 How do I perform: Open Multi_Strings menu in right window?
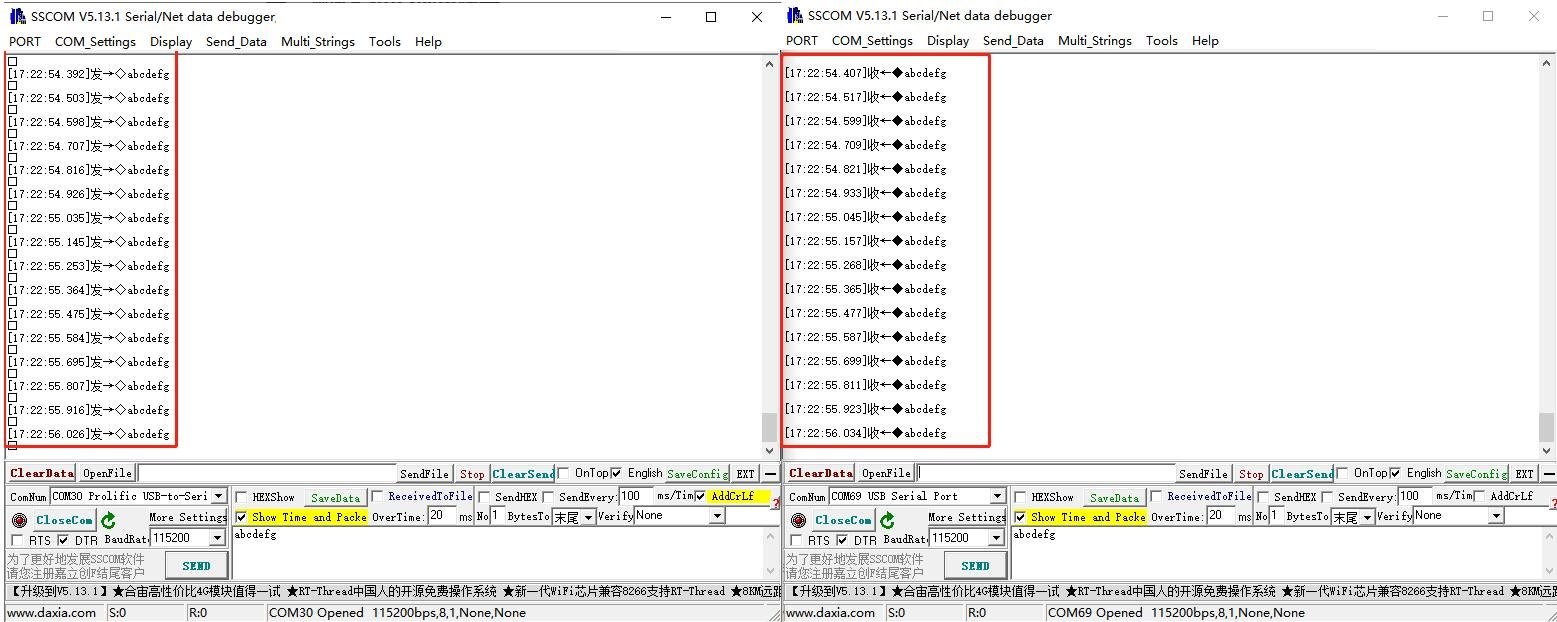pos(1095,41)
